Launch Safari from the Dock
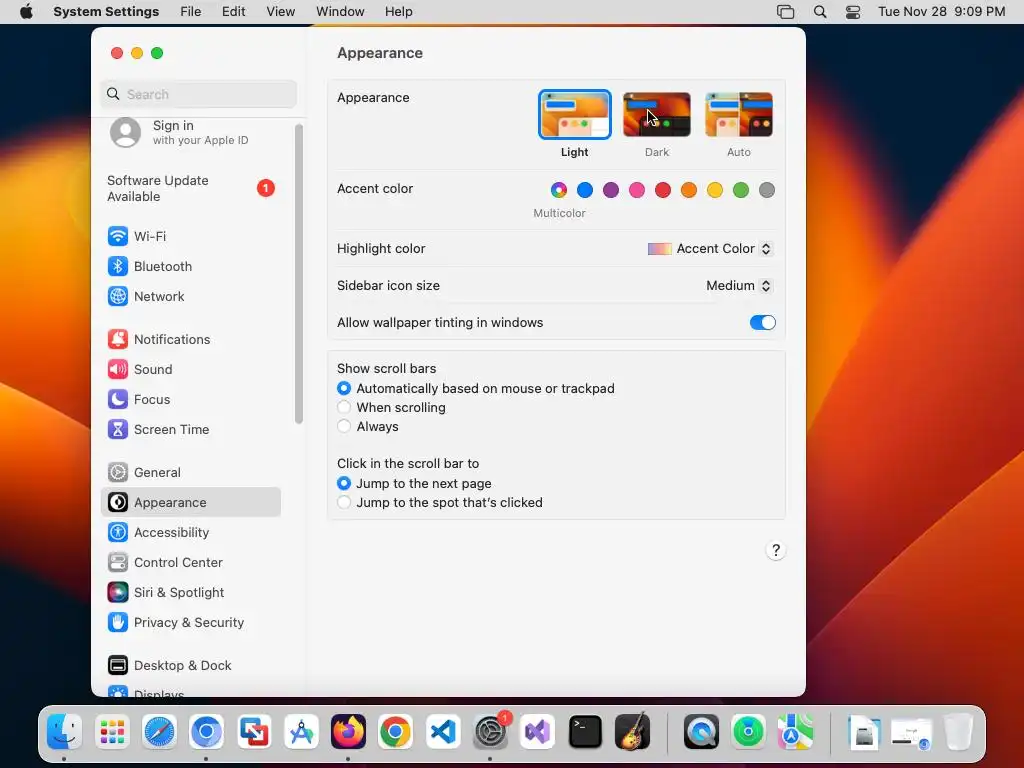Screen dimensions: 1024x768 tap(159, 731)
